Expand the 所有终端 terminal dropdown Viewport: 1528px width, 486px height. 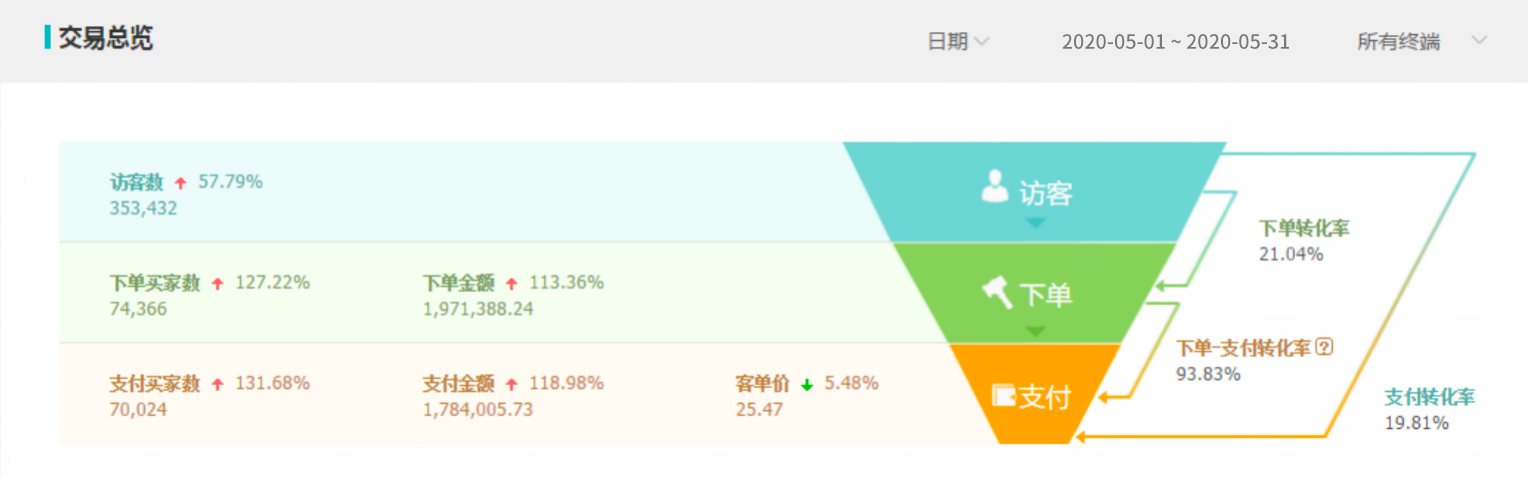[x=1398, y=41]
